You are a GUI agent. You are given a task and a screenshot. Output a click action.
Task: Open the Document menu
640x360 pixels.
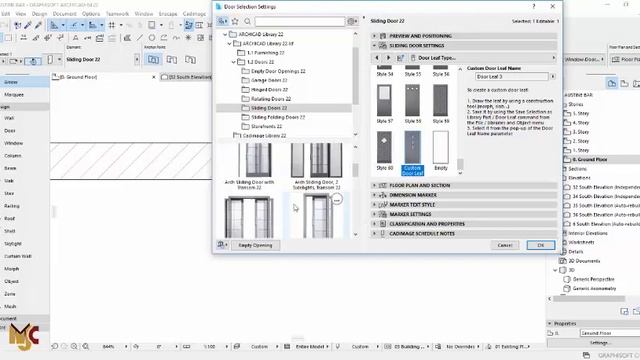(x=64, y=14)
